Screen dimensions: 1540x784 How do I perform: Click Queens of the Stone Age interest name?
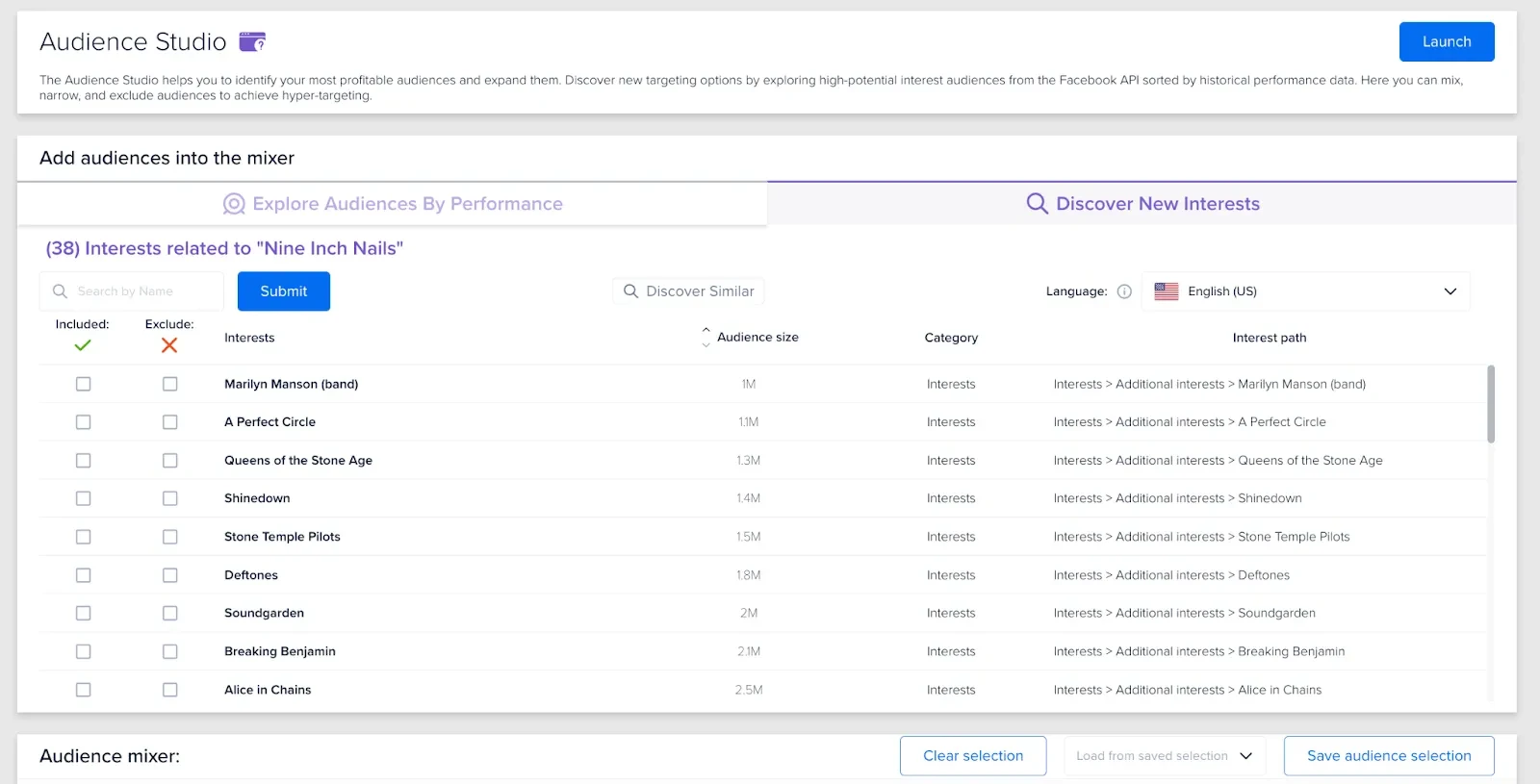[x=298, y=461]
